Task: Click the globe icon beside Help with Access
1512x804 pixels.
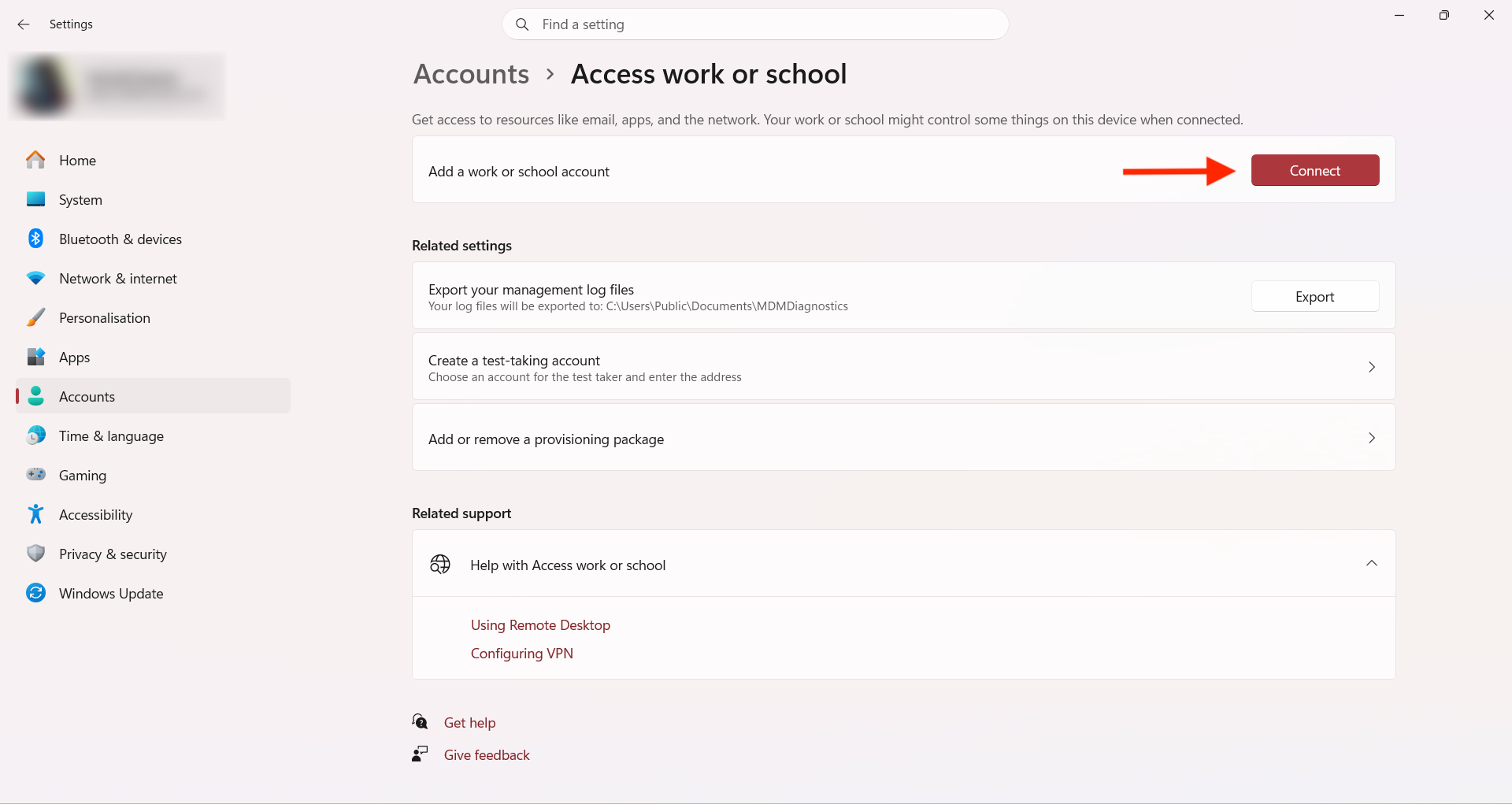Action: [440, 565]
